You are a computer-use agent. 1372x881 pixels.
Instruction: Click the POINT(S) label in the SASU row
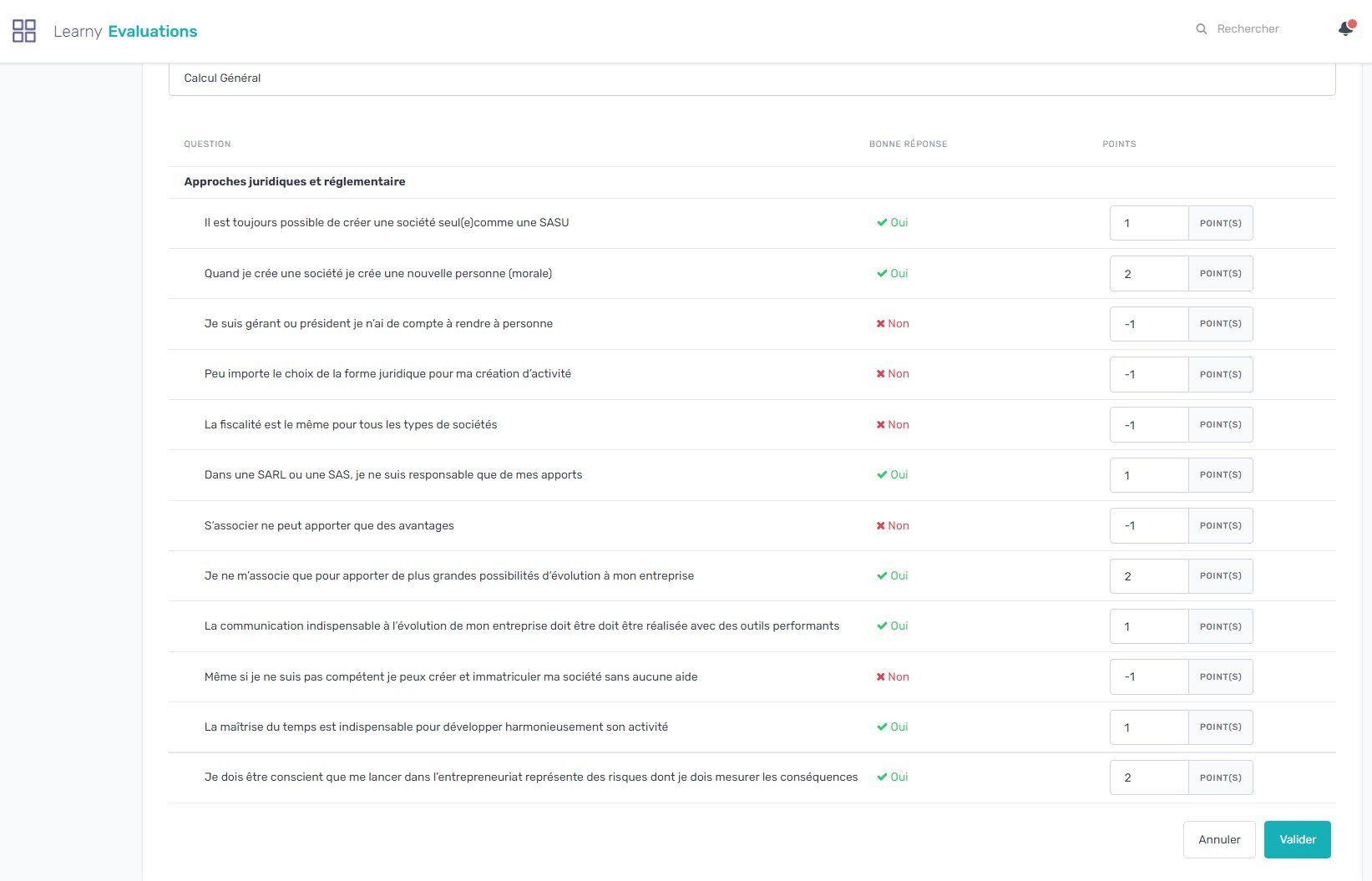coord(1221,224)
